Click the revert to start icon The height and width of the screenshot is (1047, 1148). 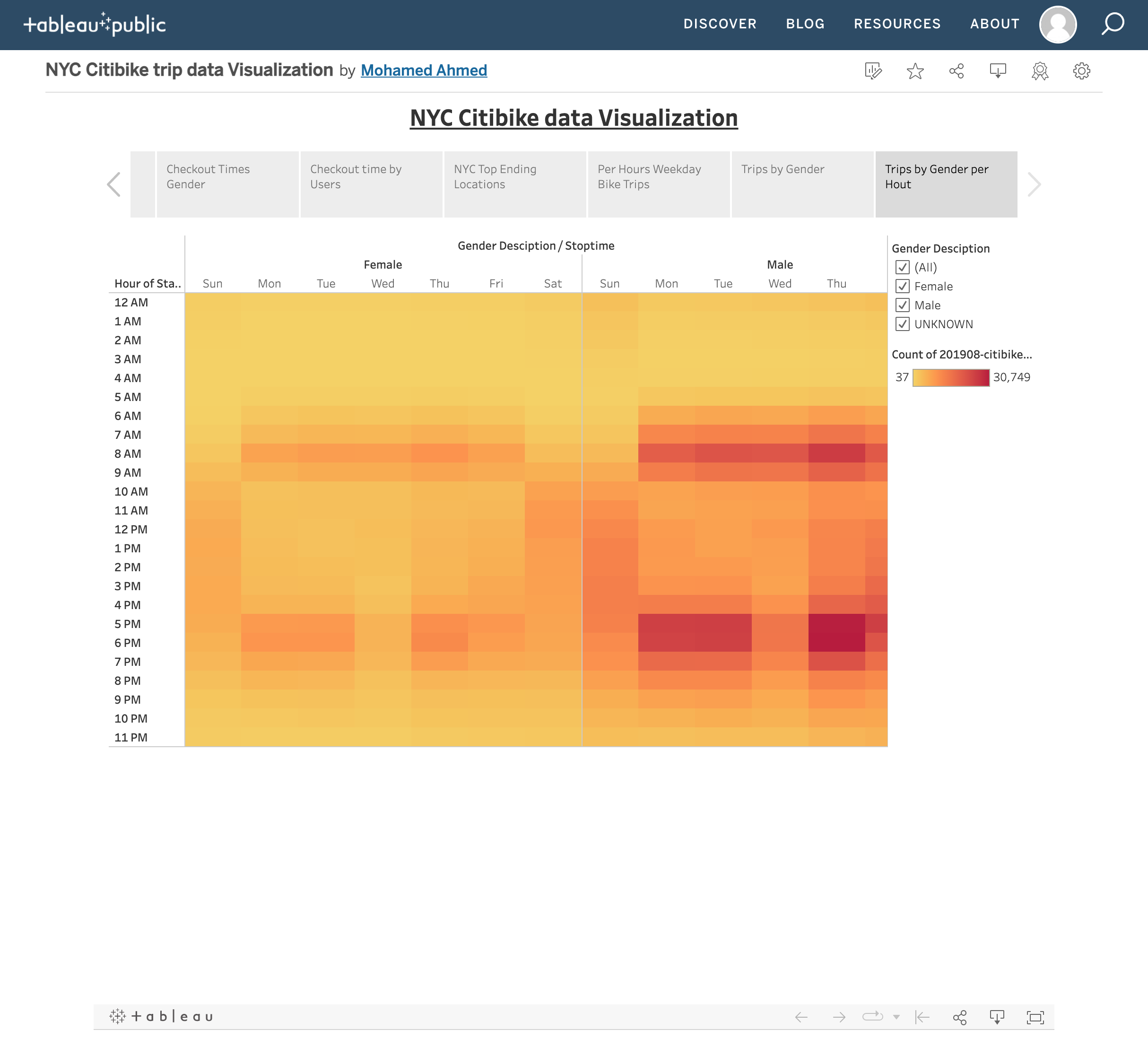(922, 1017)
